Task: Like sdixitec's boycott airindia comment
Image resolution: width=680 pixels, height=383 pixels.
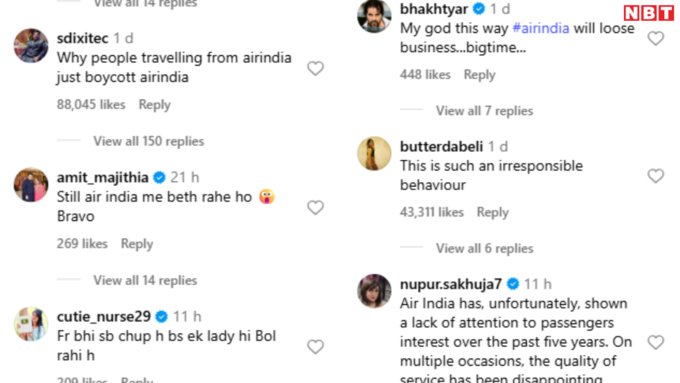Action: click(x=315, y=68)
